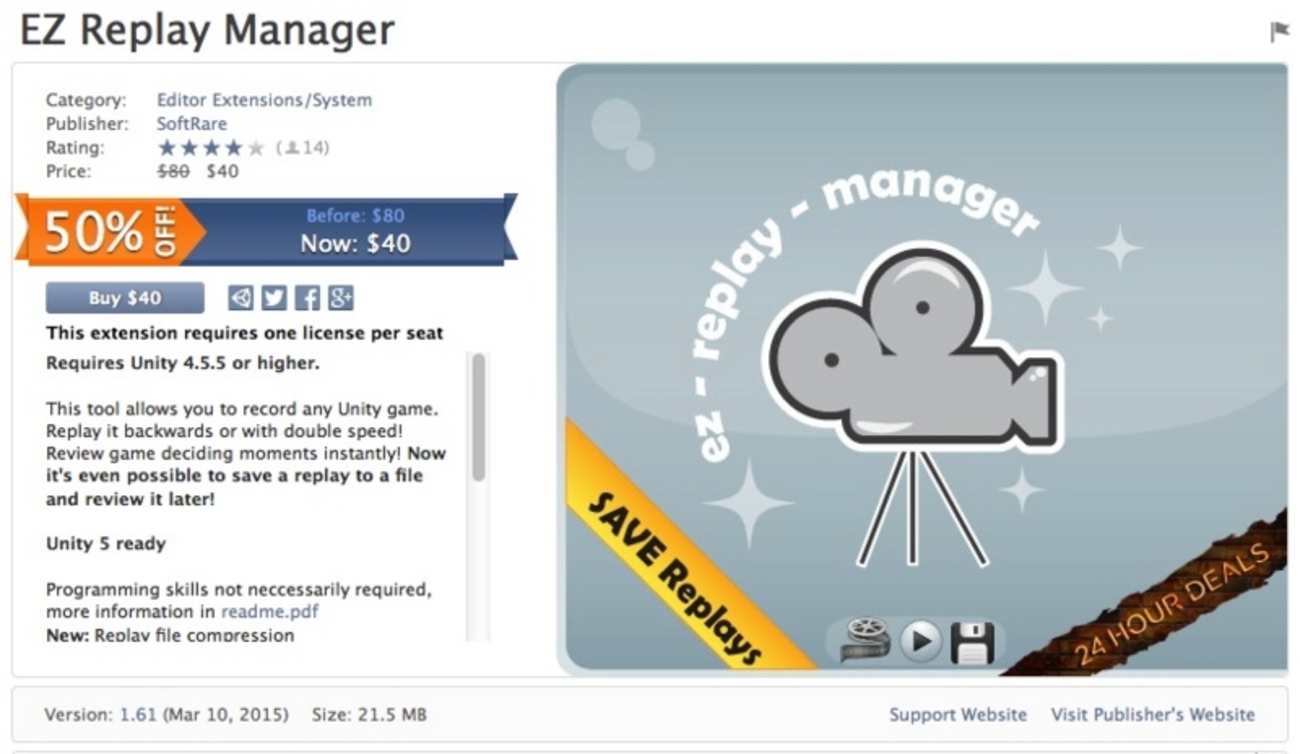Viewport: 1300px width, 754px height.
Task: Share the asset on Twitter
Action: coord(274,298)
